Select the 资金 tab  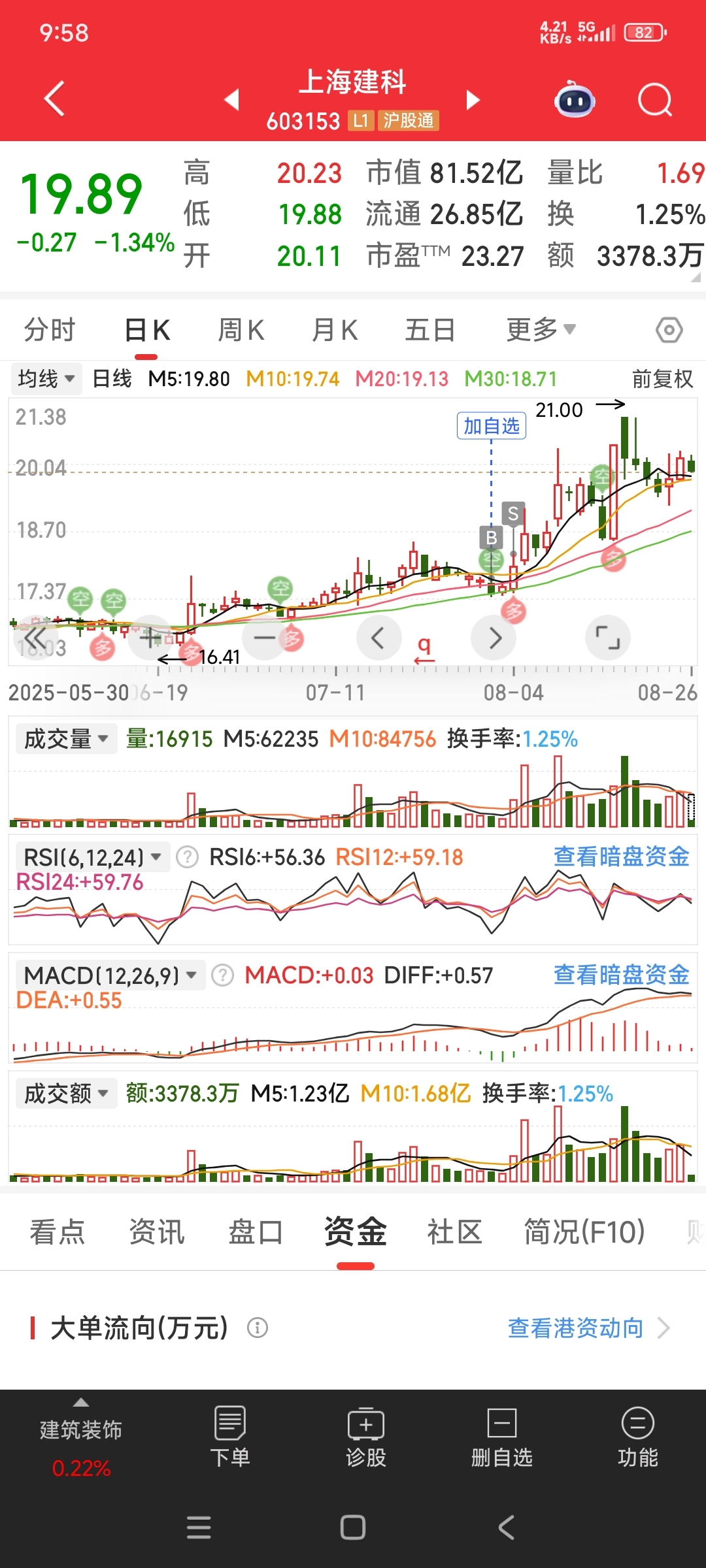[356, 1232]
